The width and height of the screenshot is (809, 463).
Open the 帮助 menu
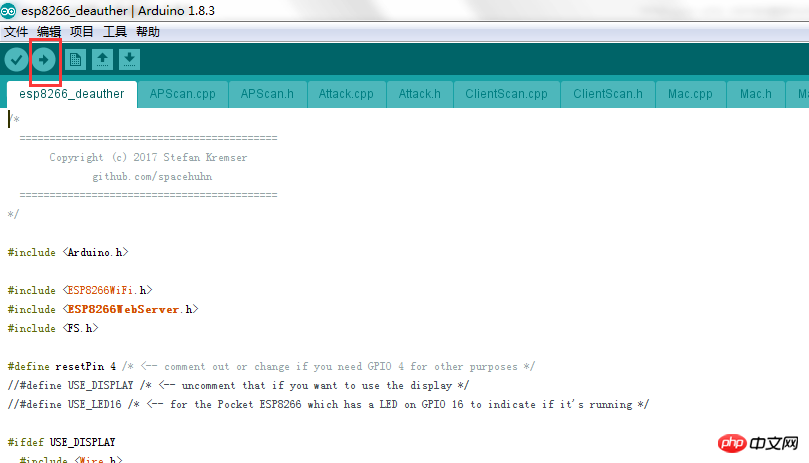(148, 32)
